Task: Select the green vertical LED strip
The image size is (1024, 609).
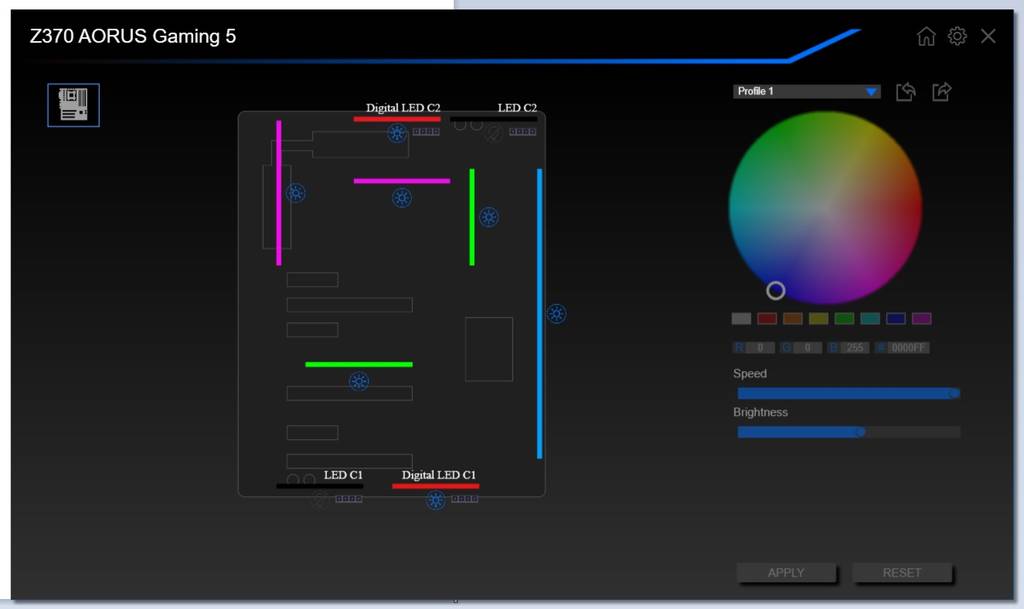Action: coord(472,217)
